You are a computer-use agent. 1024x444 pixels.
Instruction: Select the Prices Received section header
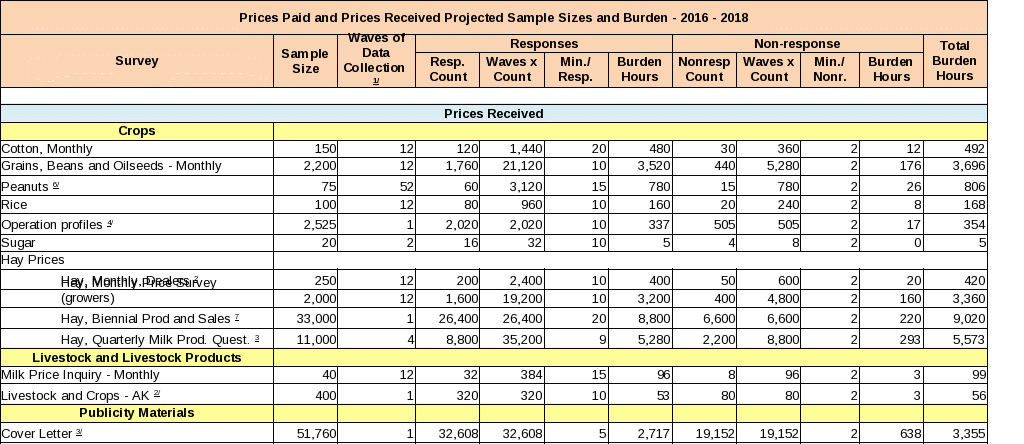pyautogui.click(x=493, y=114)
